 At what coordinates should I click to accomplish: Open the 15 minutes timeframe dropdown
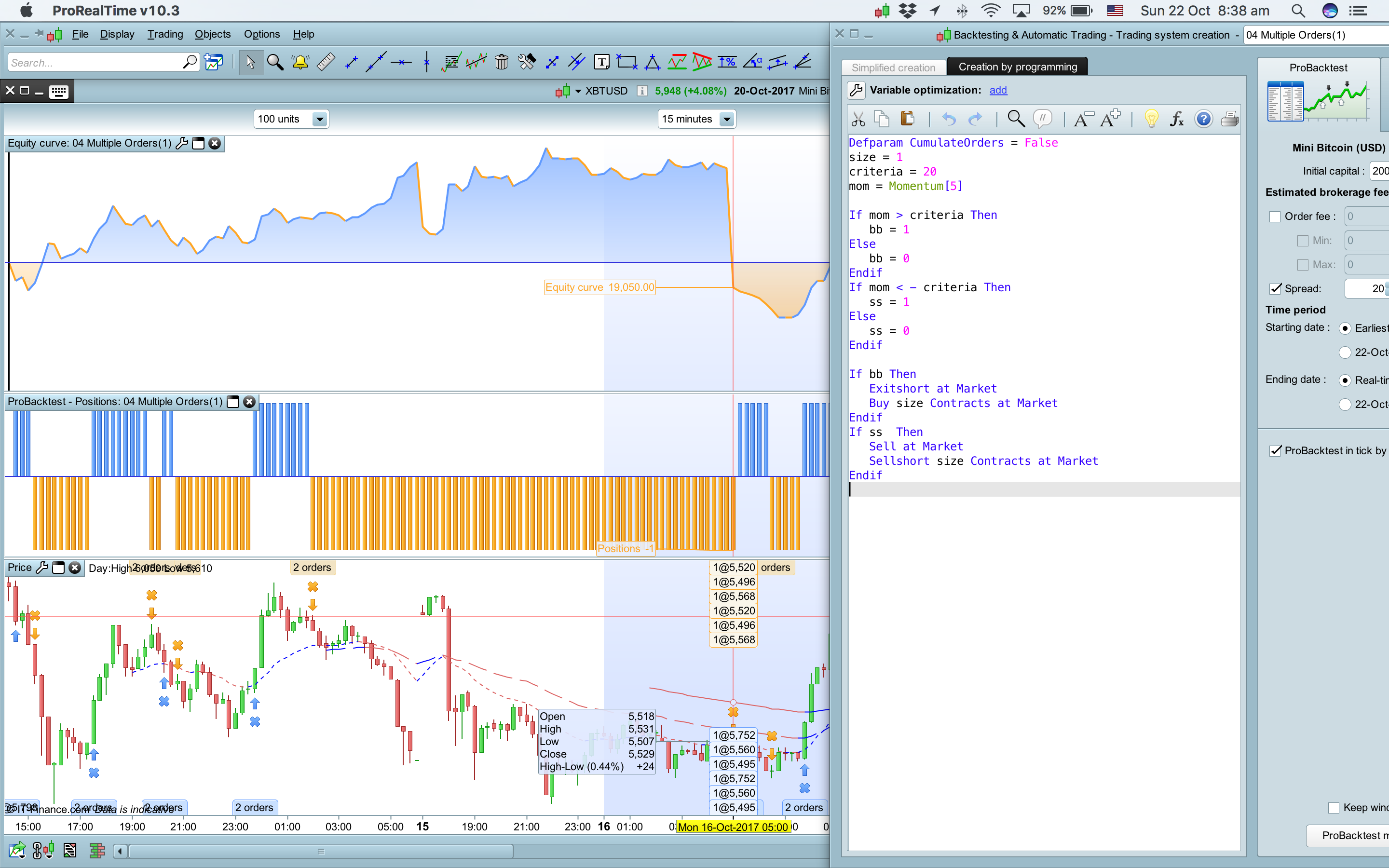(727, 119)
